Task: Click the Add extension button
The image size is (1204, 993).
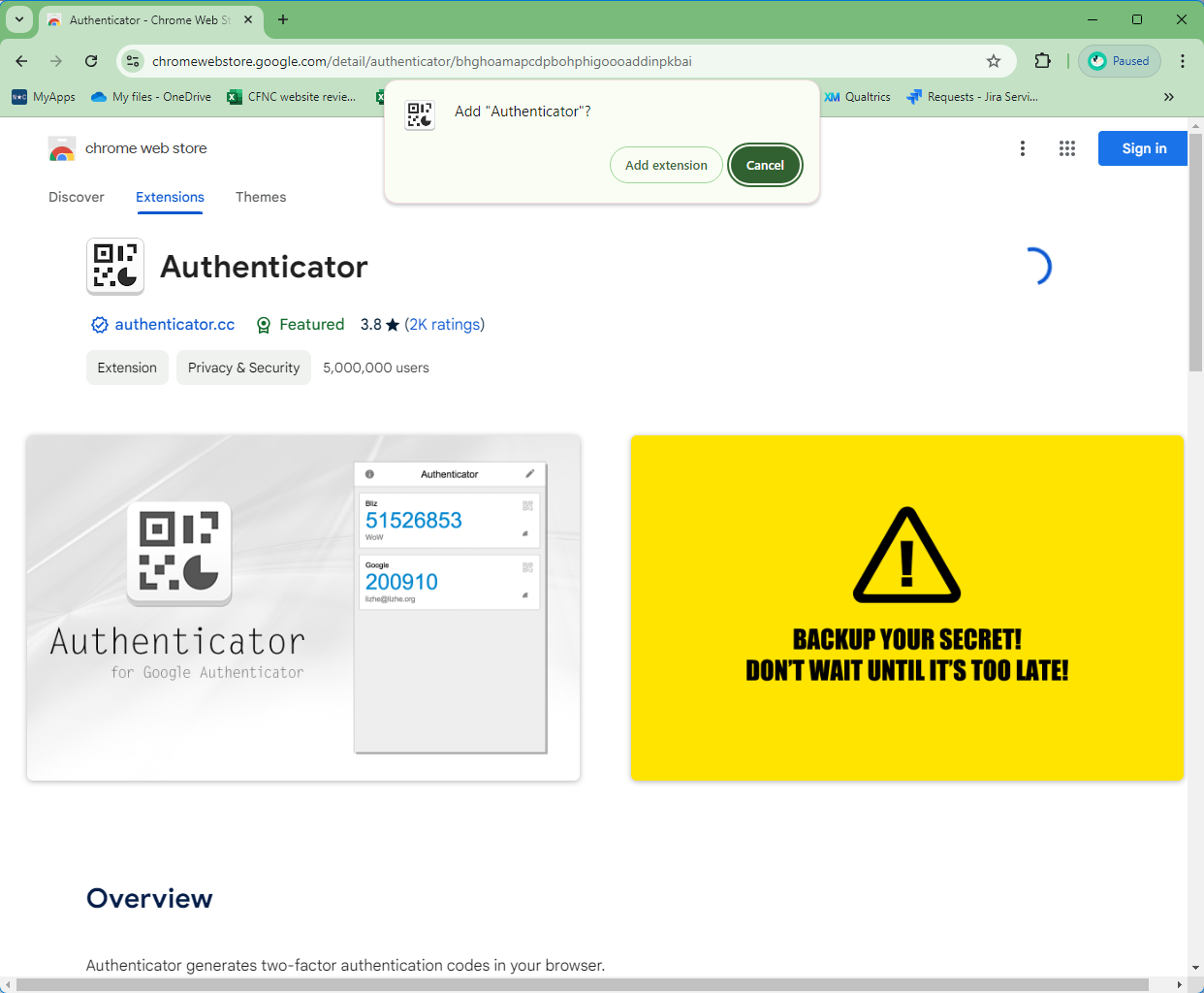Action: click(666, 165)
